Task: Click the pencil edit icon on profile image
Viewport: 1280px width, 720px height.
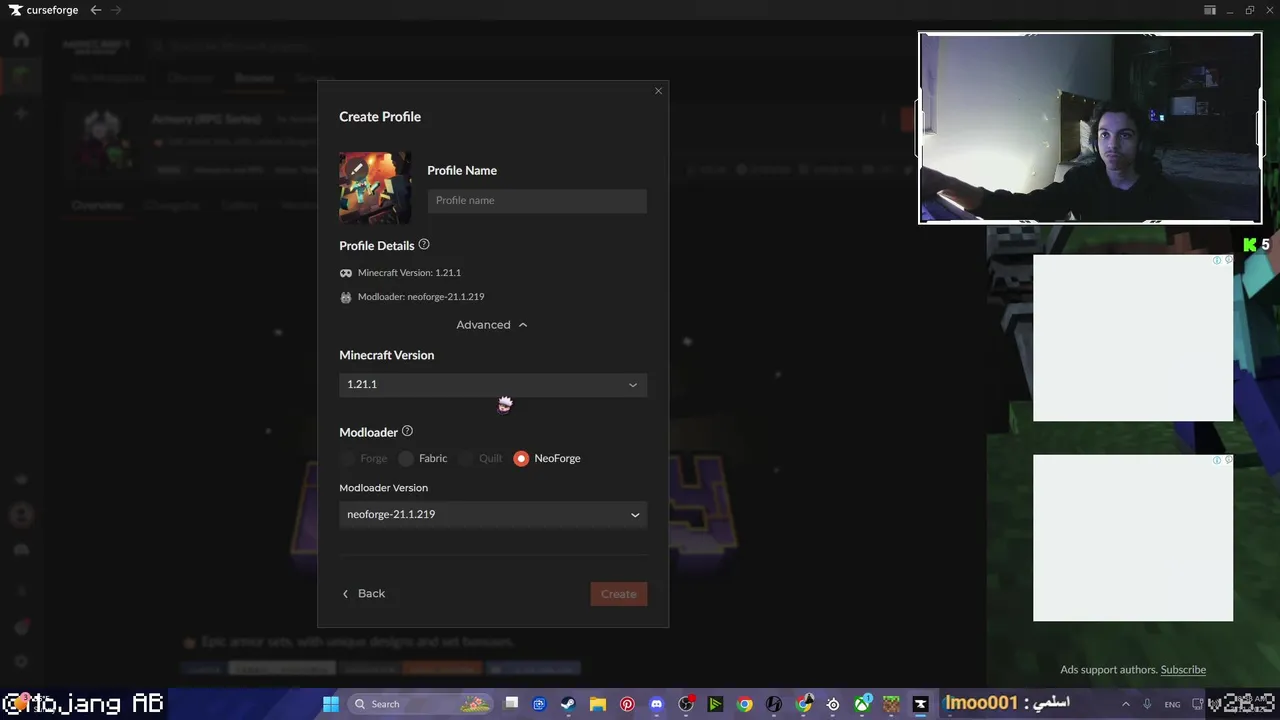Action: pyautogui.click(x=357, y=169)
